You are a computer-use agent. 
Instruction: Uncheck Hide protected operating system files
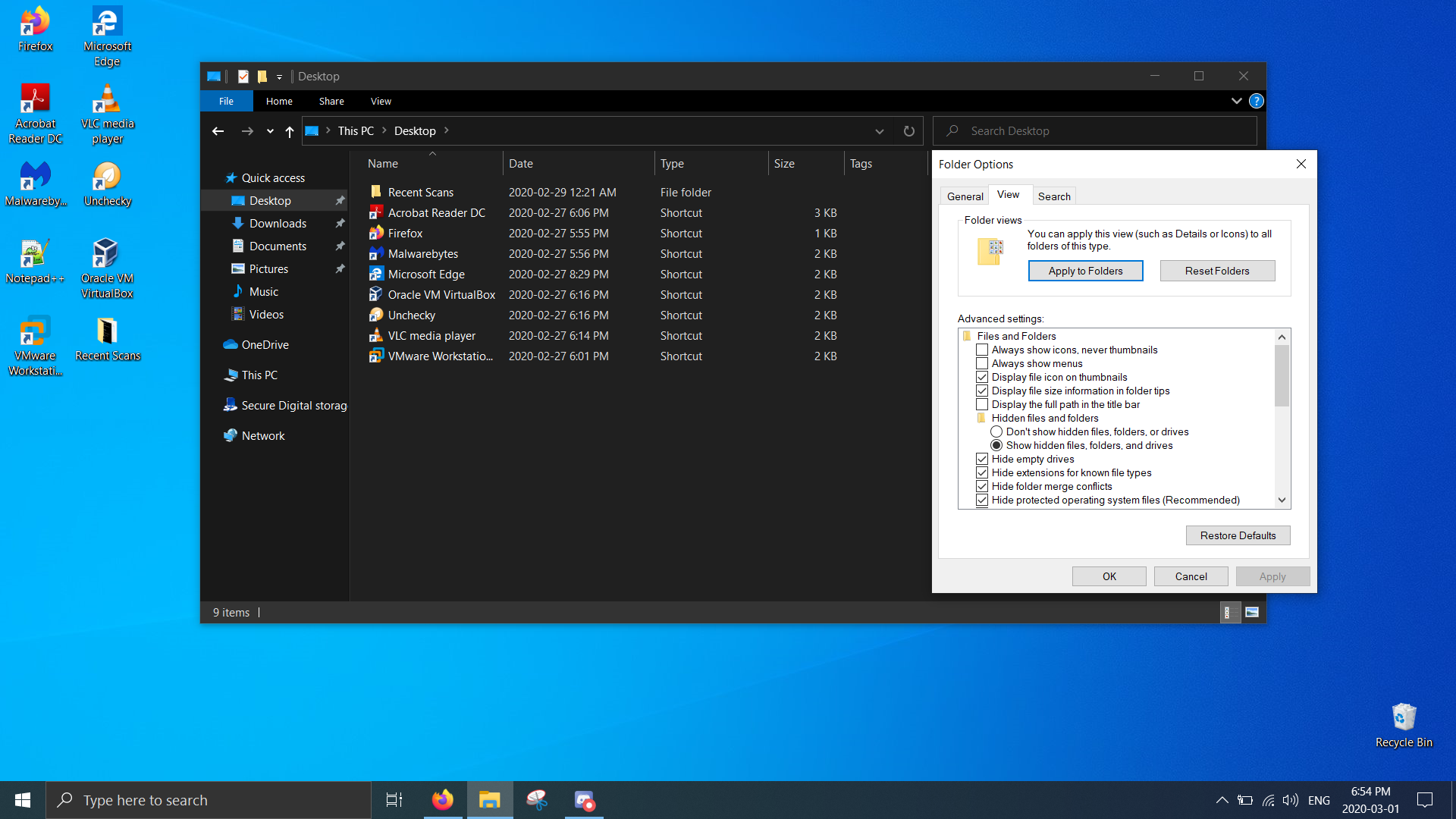pyautogui.click(x=982, y=500)
